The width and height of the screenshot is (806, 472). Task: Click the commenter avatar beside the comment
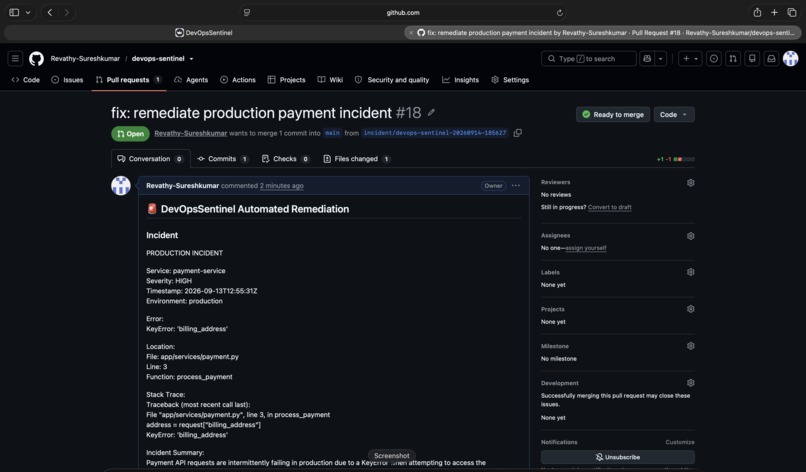click(x=121, y=186)
